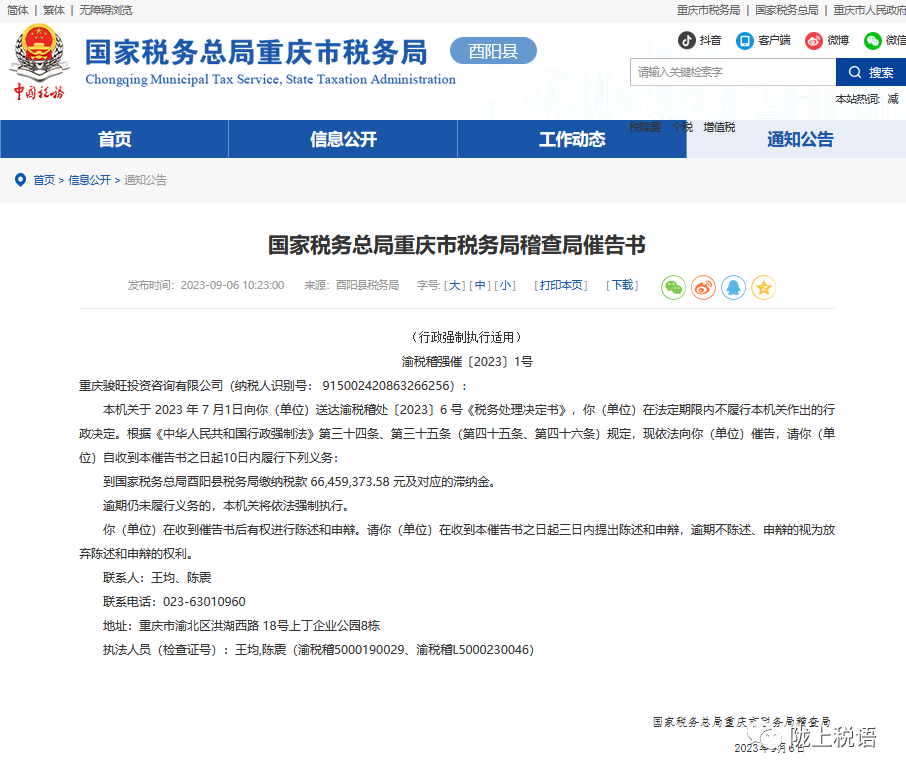The width and height of the screenshot is (906, 777).
Task: Enable 无障碍浏览 accessibility mode
Action: point(106,10)
